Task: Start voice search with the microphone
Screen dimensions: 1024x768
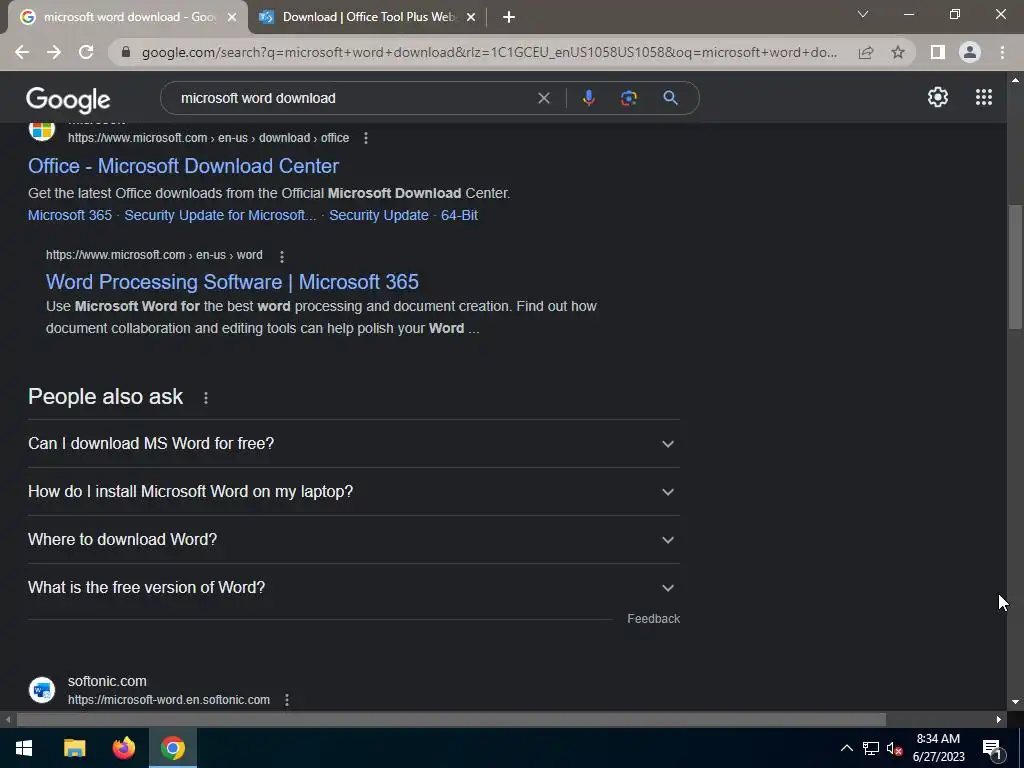Action: [x=588, y=98]
